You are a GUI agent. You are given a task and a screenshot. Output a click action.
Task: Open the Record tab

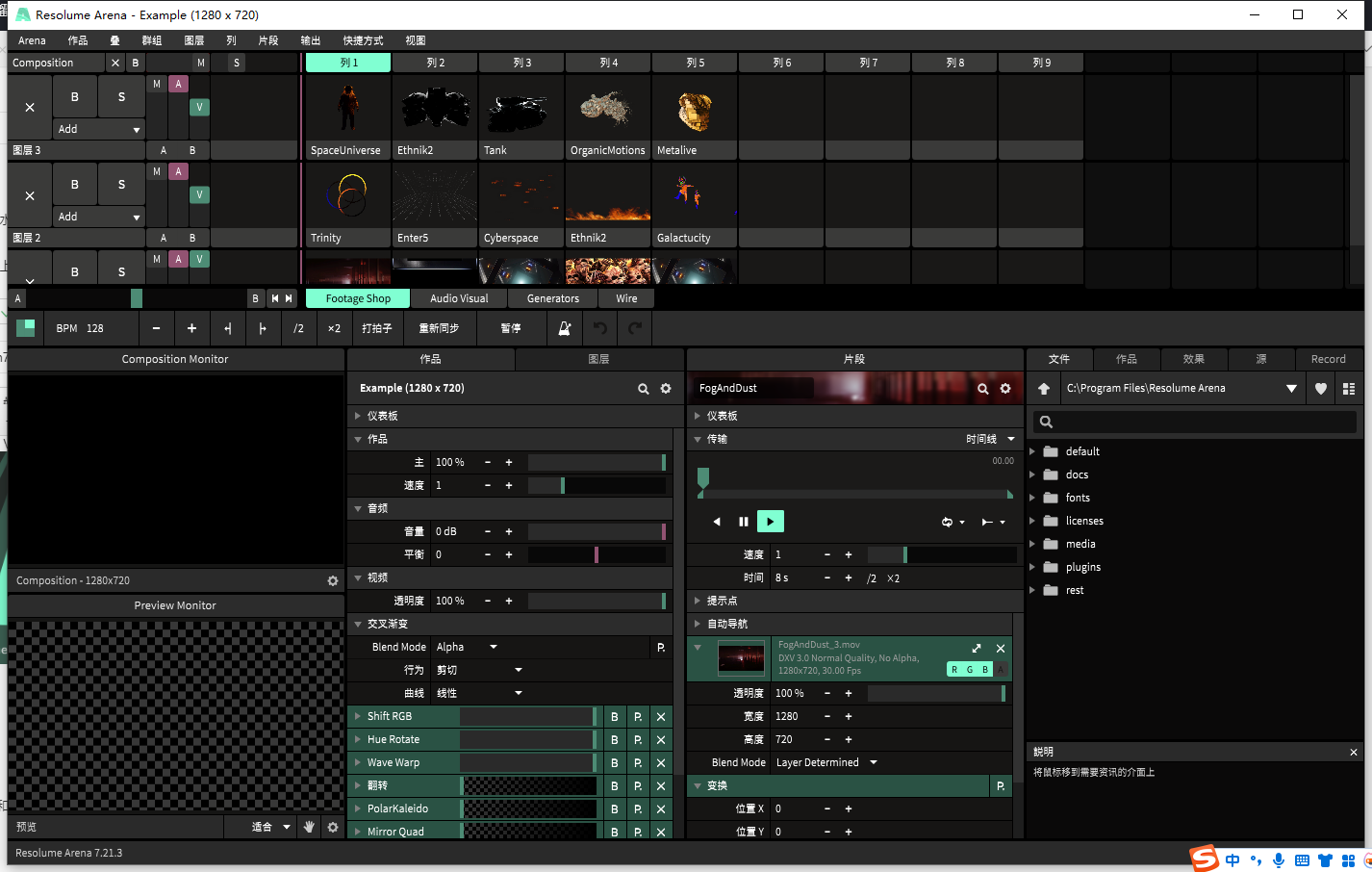coord(1329,359)
